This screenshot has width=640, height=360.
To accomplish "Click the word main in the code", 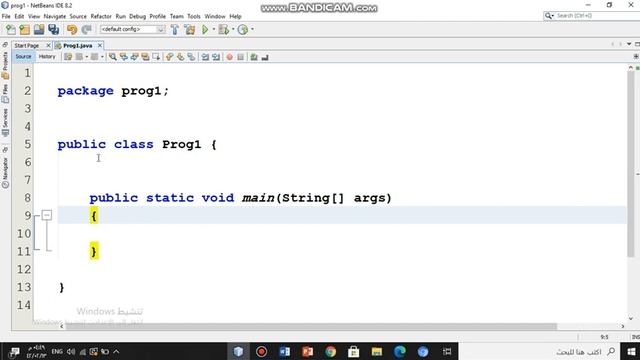I will 258,198.
